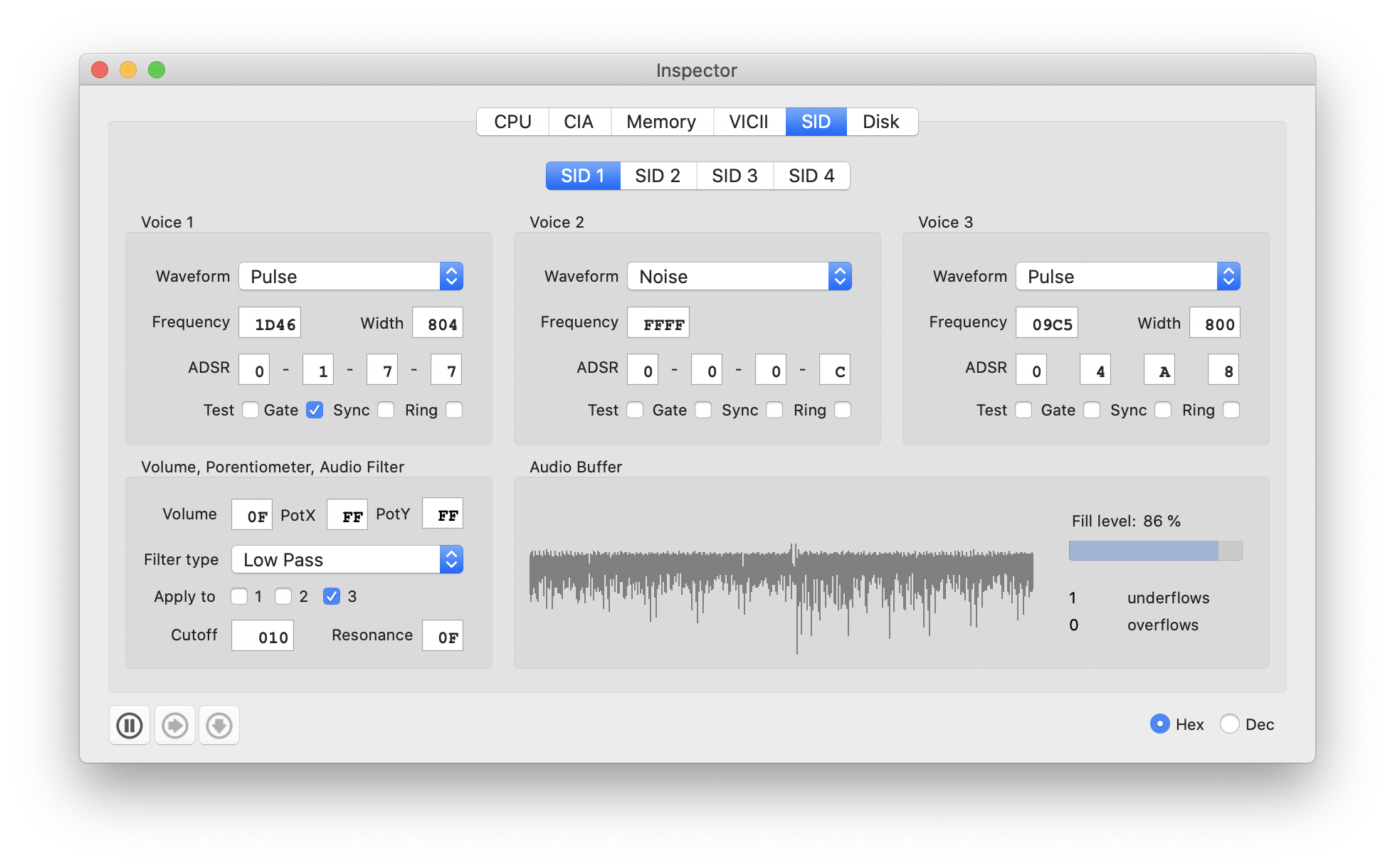Image resolution: width=1395 pixels, height=868 pixels.
Task: Switch to the CIA tab
Action: (x=579, y=122)
